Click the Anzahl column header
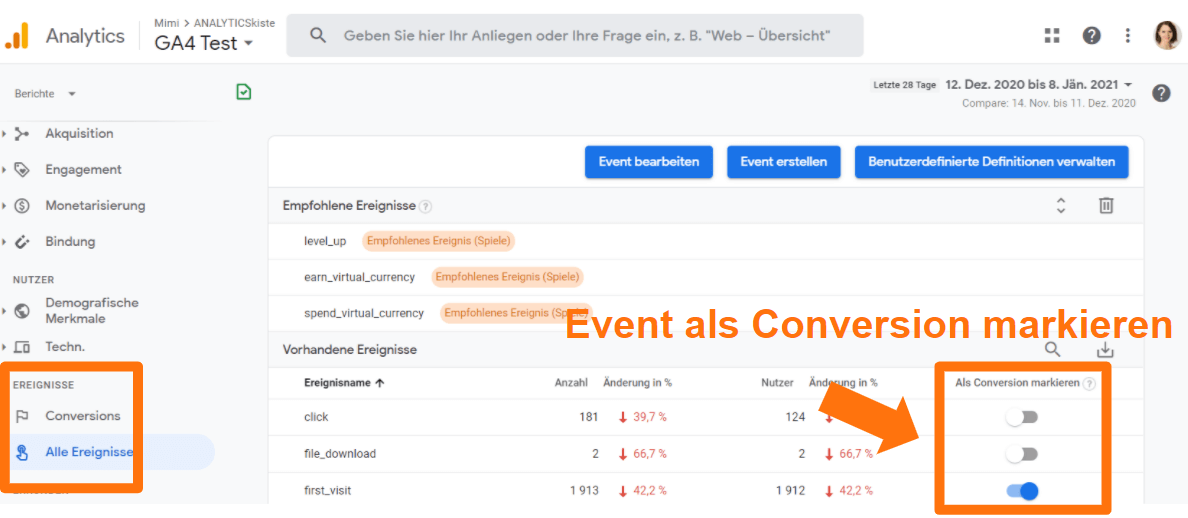Image resolution: width=1188 pixels, height=518 pixels. [x=571, y=382]
